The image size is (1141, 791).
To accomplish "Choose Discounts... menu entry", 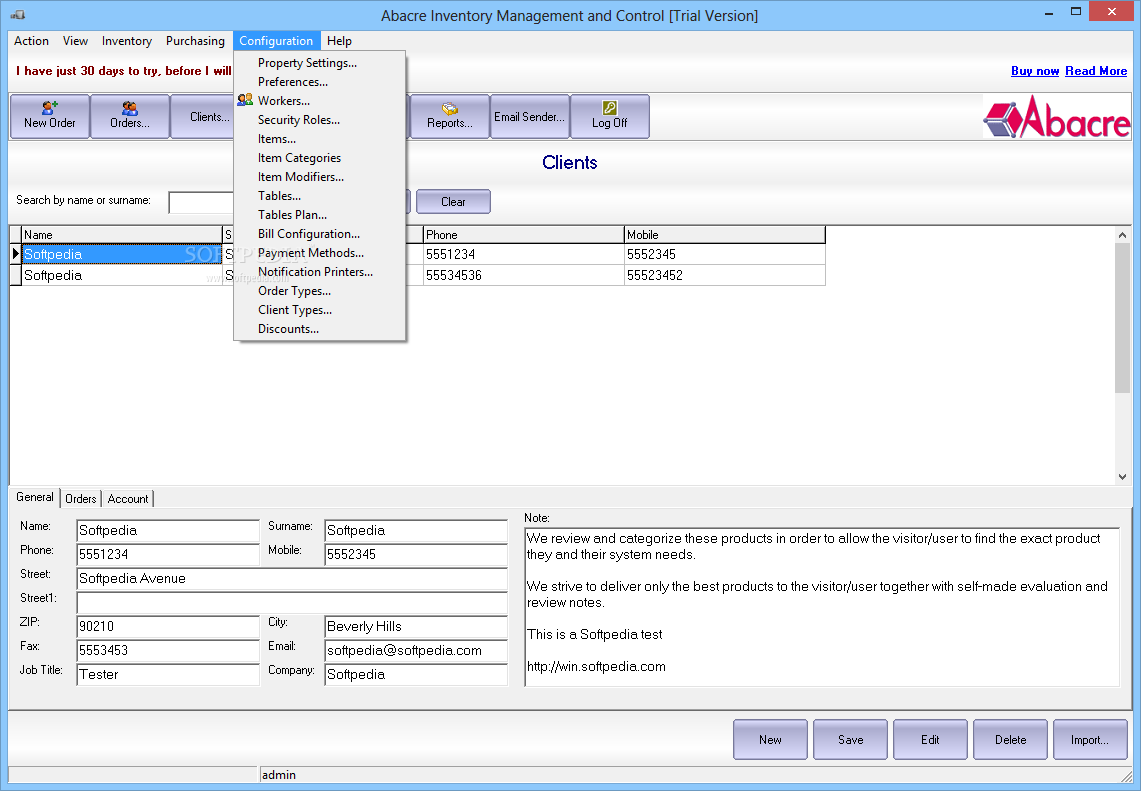I will pyautogui.click(x=319, y=328).
